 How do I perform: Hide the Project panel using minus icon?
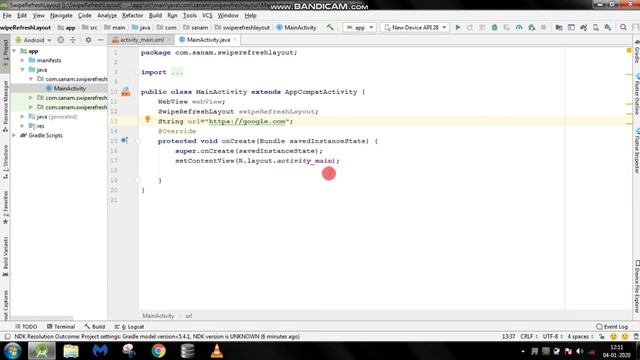point(101,40)
